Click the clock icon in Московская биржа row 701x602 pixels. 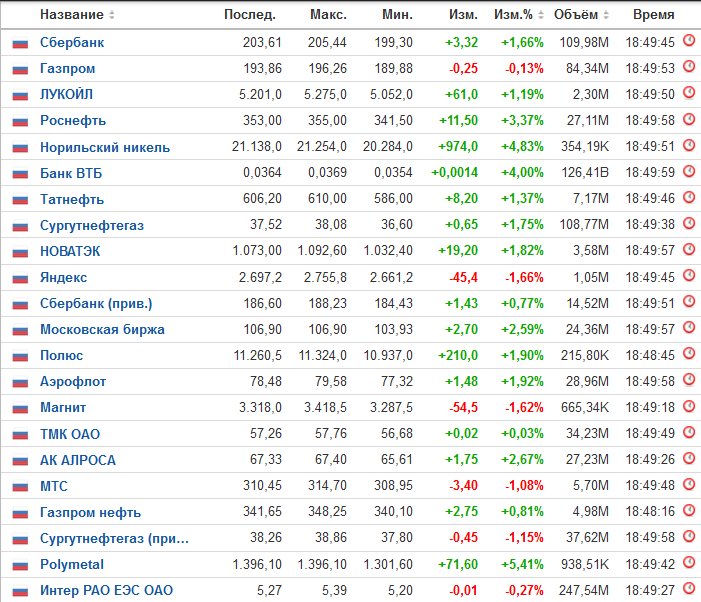[x=689, y=328]
